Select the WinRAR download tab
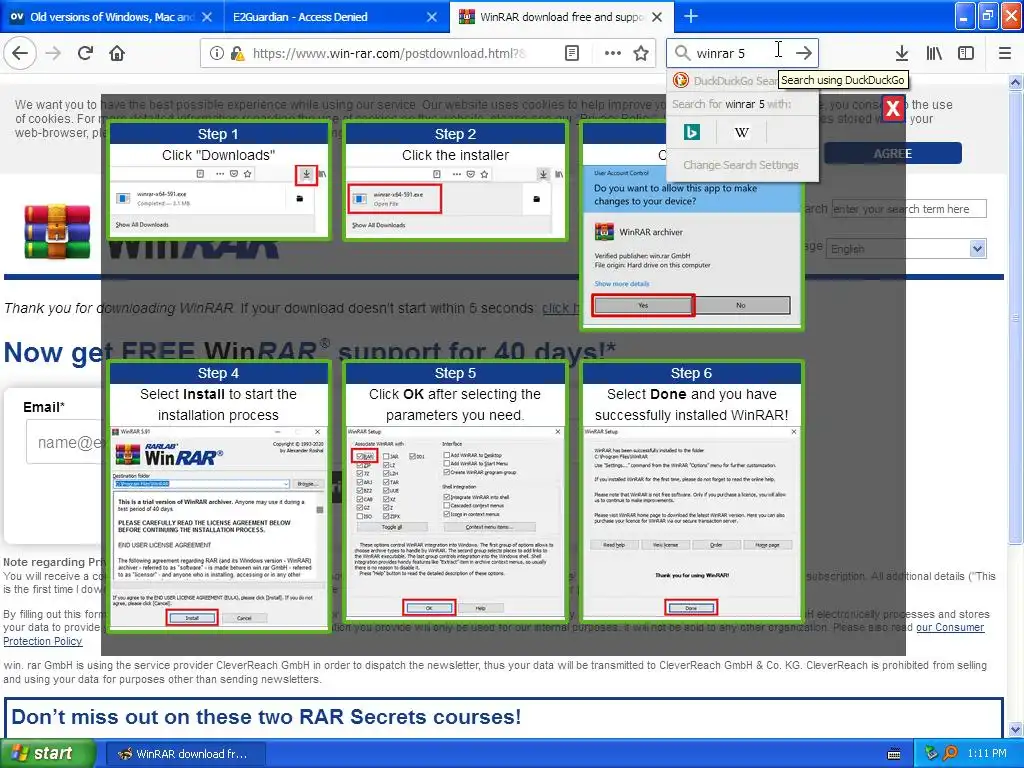The height and width of the screenshot is (768, 1024). tap(561, 17)
